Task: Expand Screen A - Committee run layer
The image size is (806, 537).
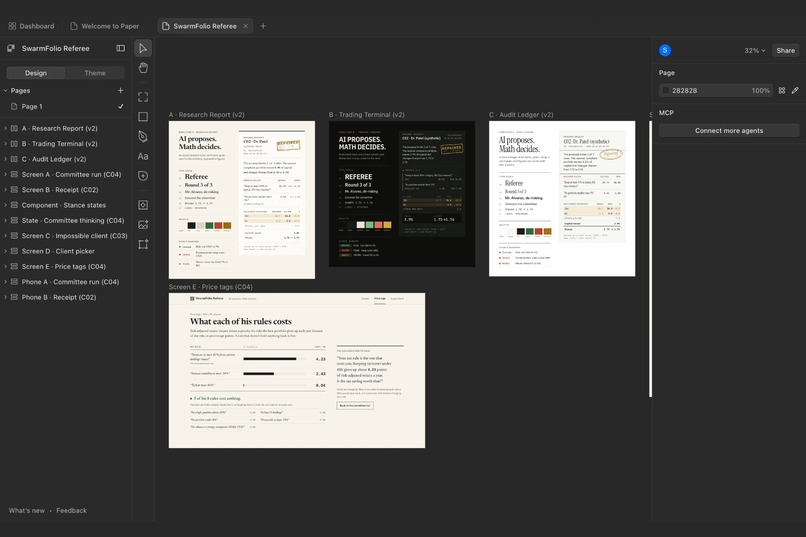Action: pyautogui.click(x=5, y=175)
